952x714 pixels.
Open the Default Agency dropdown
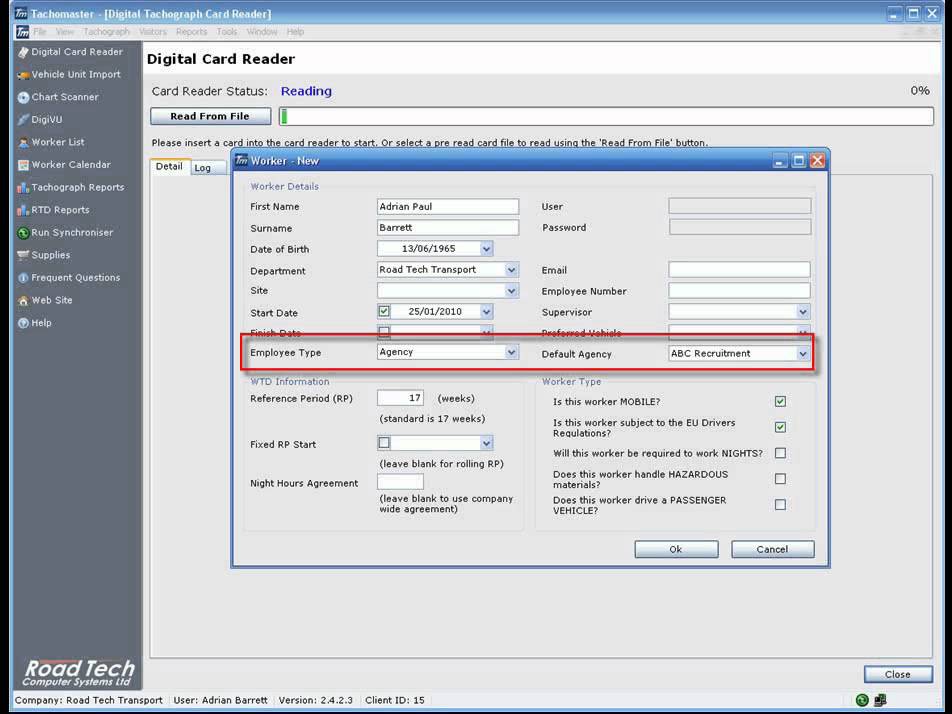[x=803, y=353]
